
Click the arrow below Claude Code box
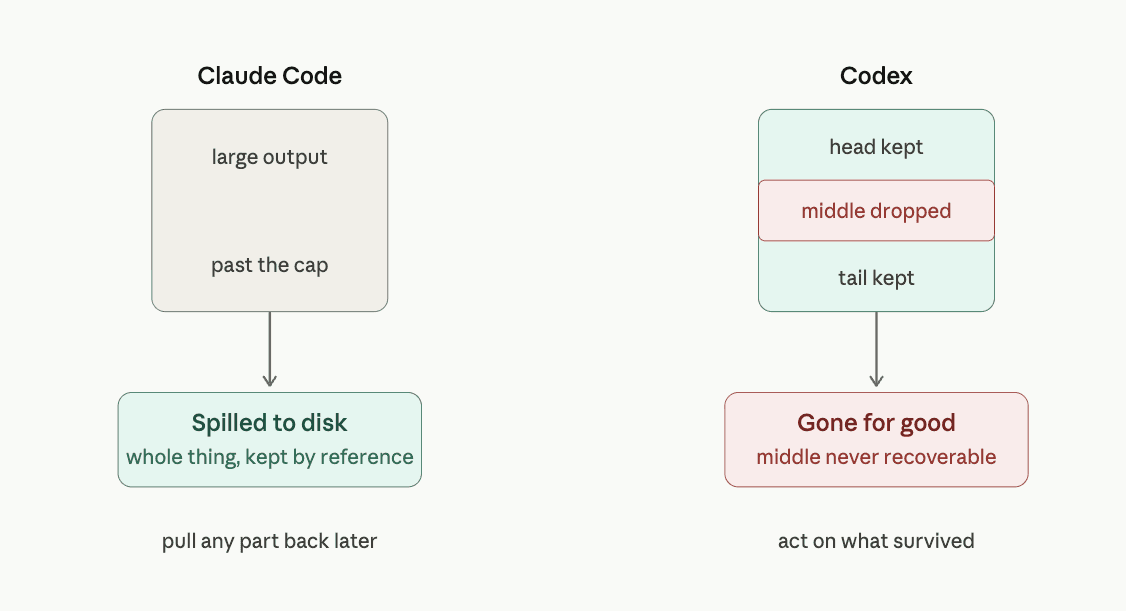269,350
